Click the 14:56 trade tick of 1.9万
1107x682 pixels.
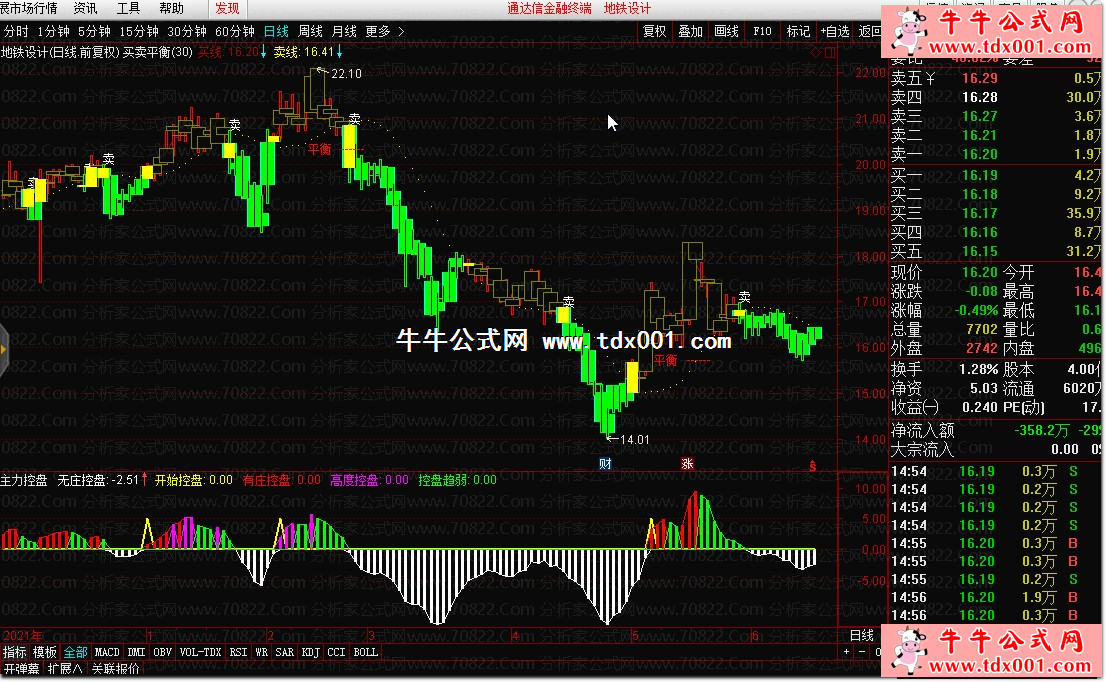pos(998,597)
